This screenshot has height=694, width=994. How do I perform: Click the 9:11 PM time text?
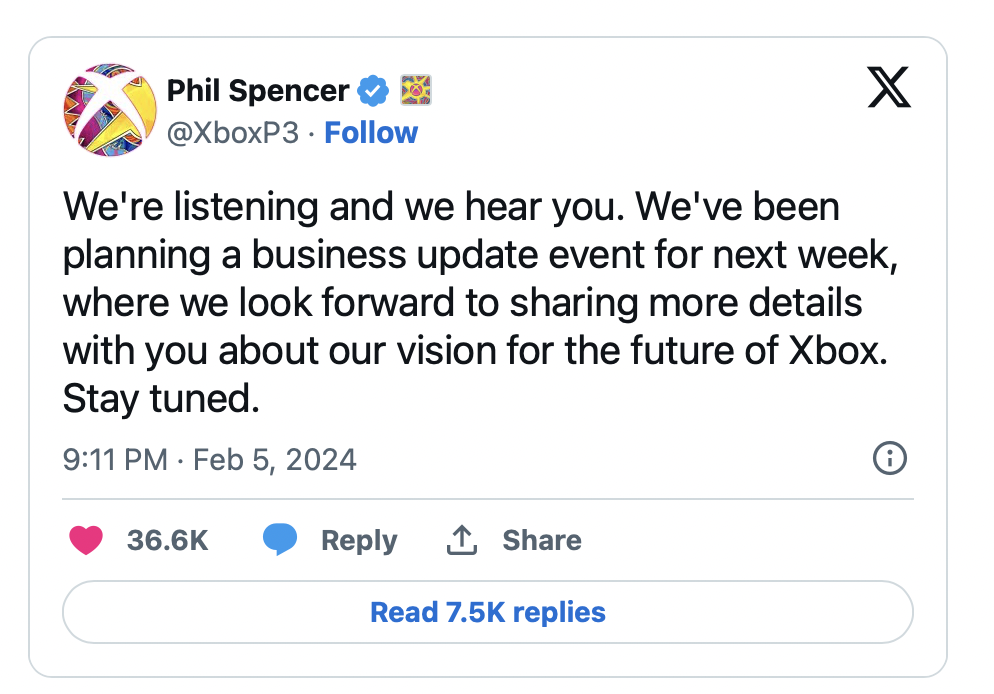coord(114,460)
